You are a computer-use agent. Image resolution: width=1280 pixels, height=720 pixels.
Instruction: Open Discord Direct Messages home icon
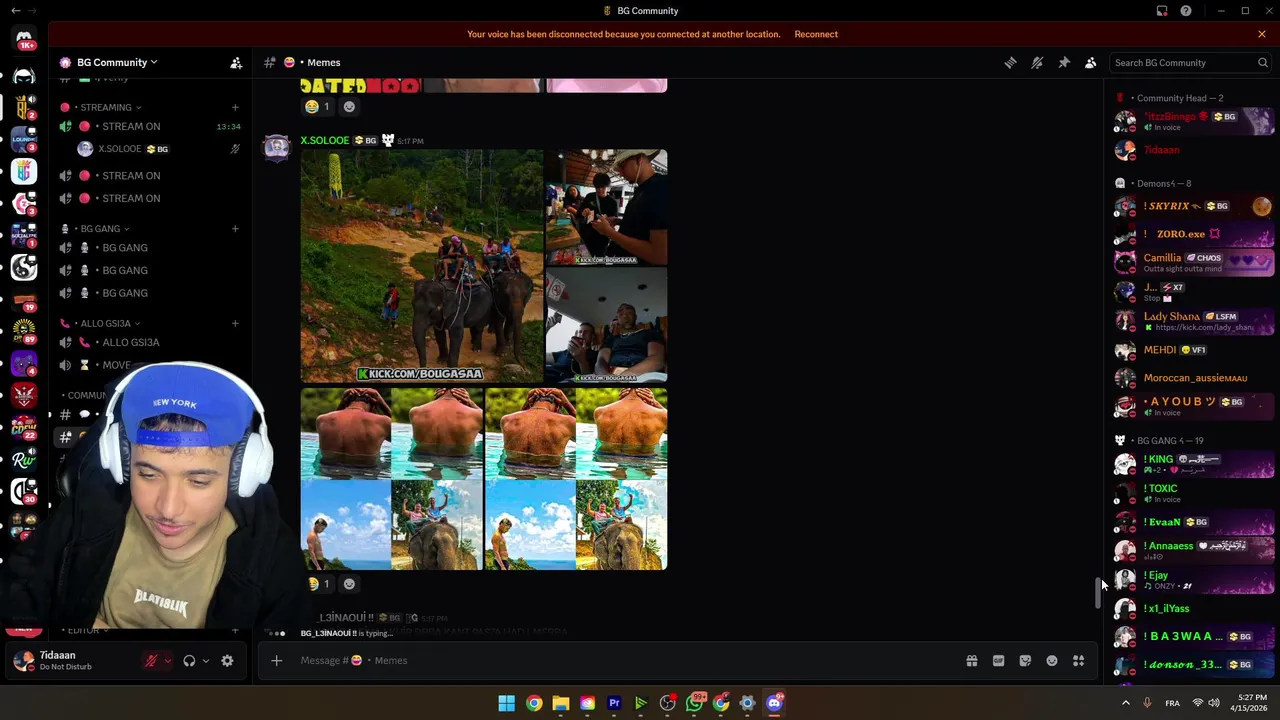24,39
